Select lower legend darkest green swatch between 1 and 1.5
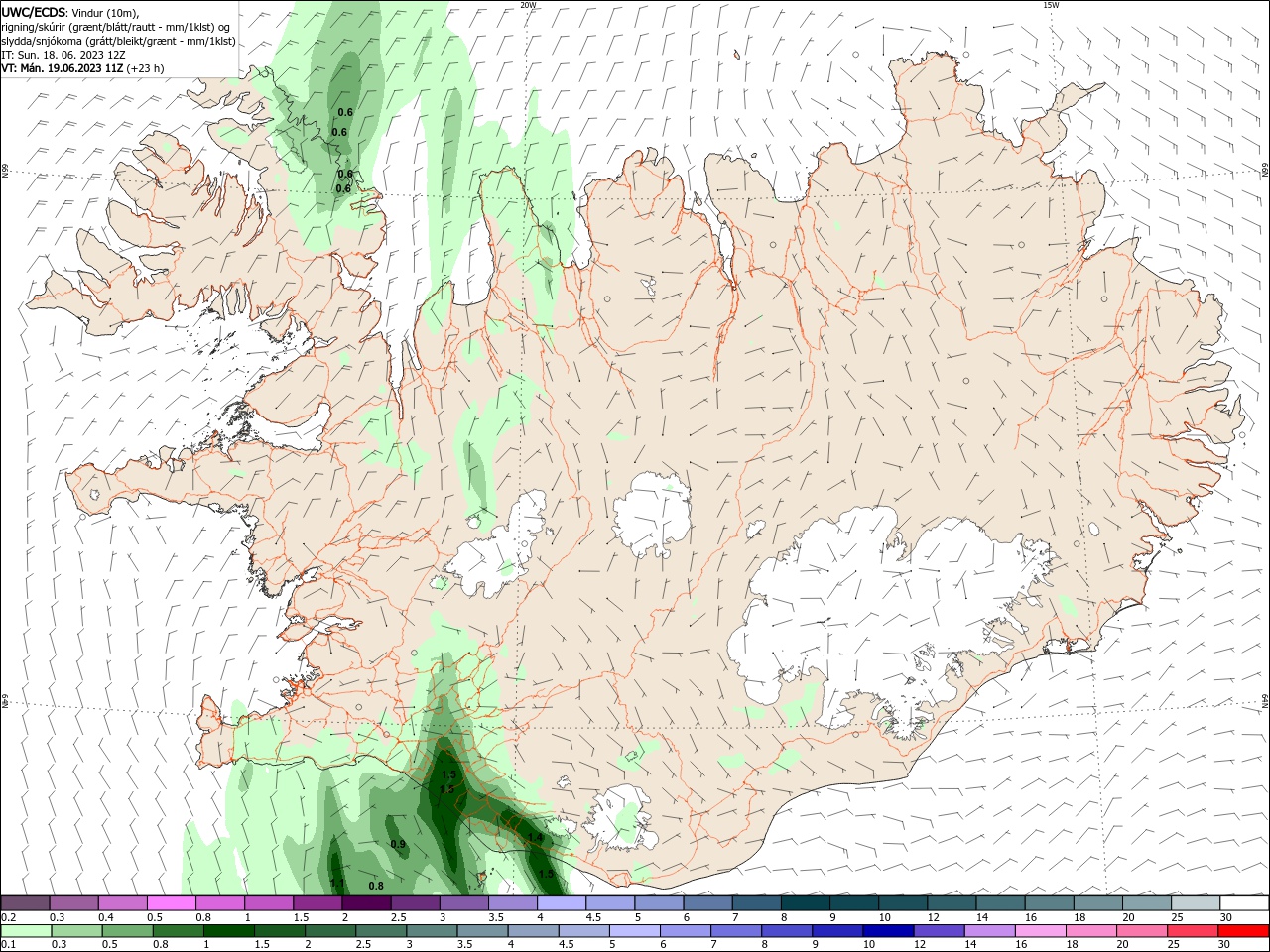This screenshot has height=952, width=1270. [x=229, y=931]
